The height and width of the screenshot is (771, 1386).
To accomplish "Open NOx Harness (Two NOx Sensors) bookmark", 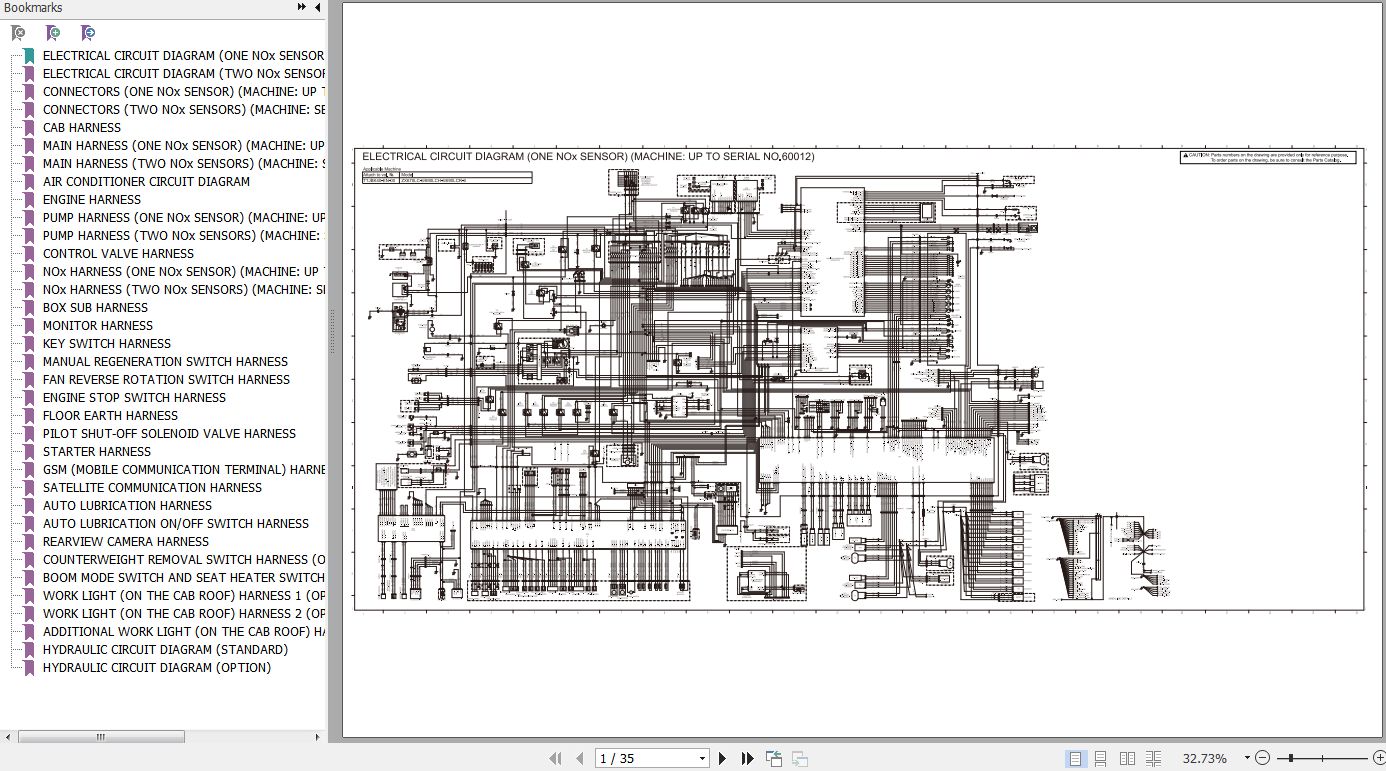I will 184,290.
